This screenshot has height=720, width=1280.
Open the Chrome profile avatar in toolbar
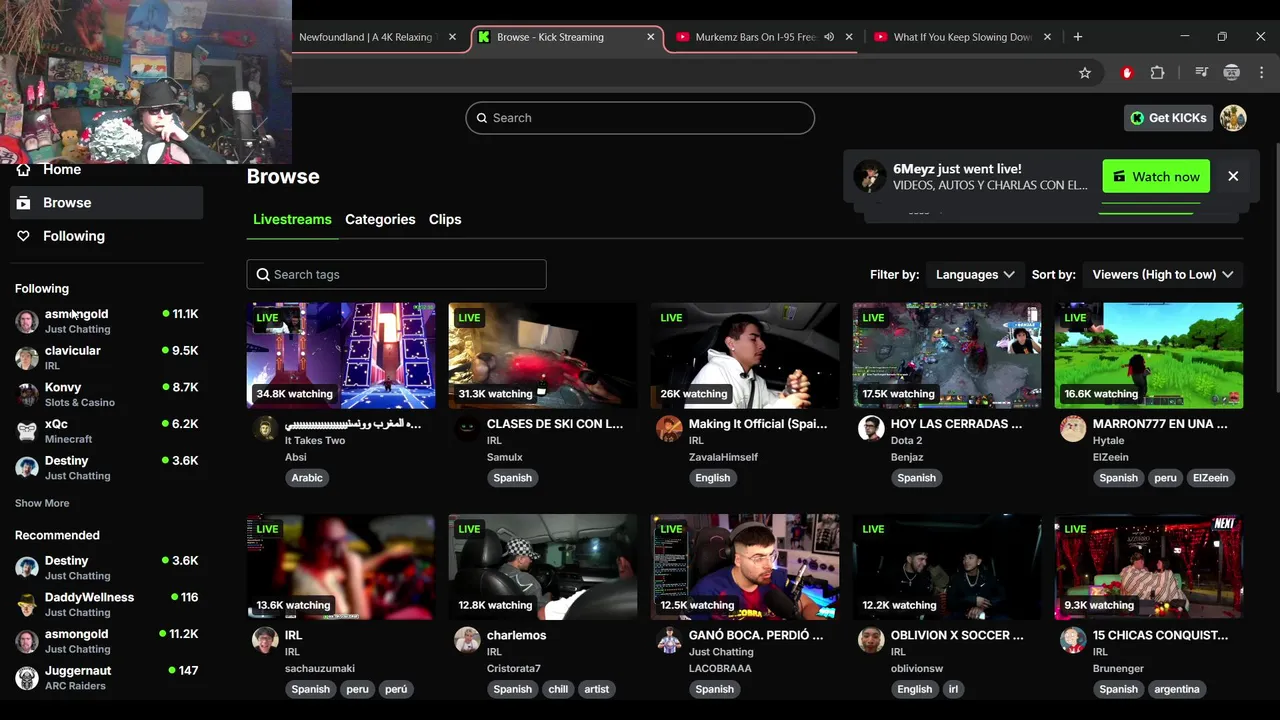tap(1232, 73)
